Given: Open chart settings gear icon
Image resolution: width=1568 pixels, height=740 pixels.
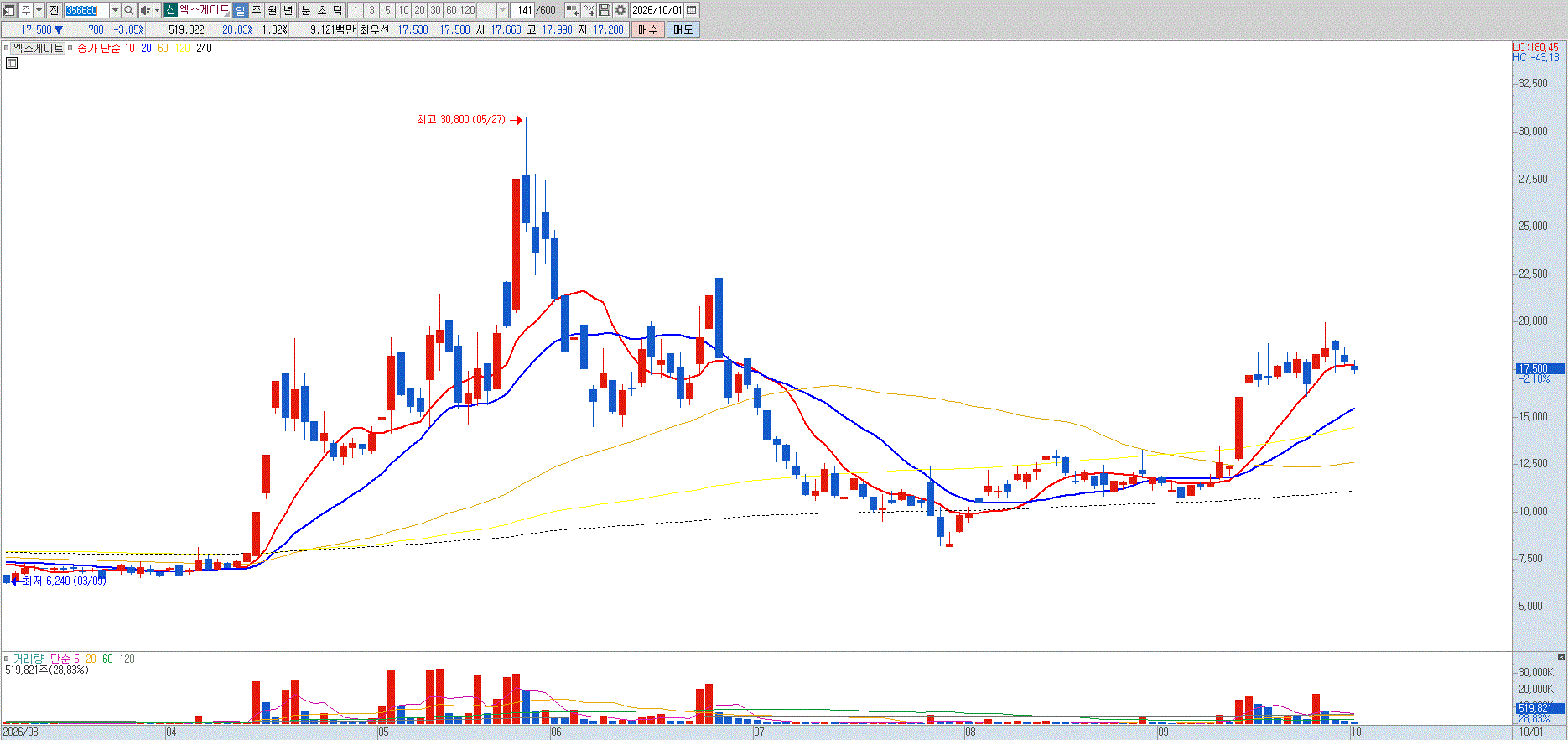Looking at the screenshot, I should [620, 10].
